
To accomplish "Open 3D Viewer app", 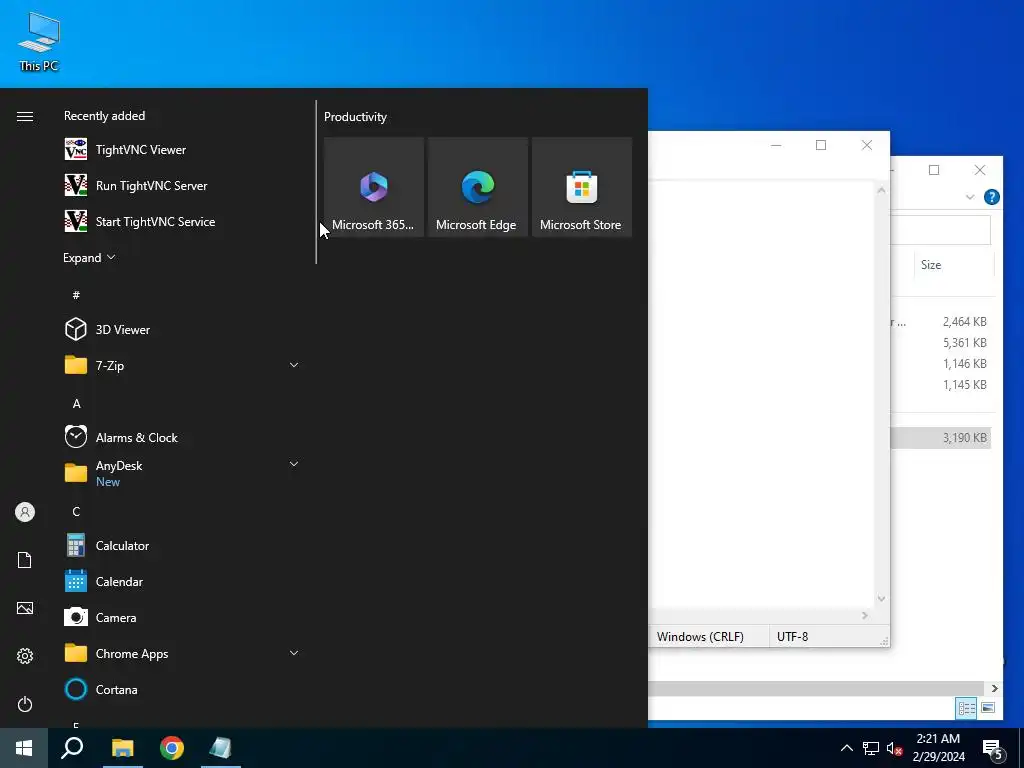I will pos(182,329).
